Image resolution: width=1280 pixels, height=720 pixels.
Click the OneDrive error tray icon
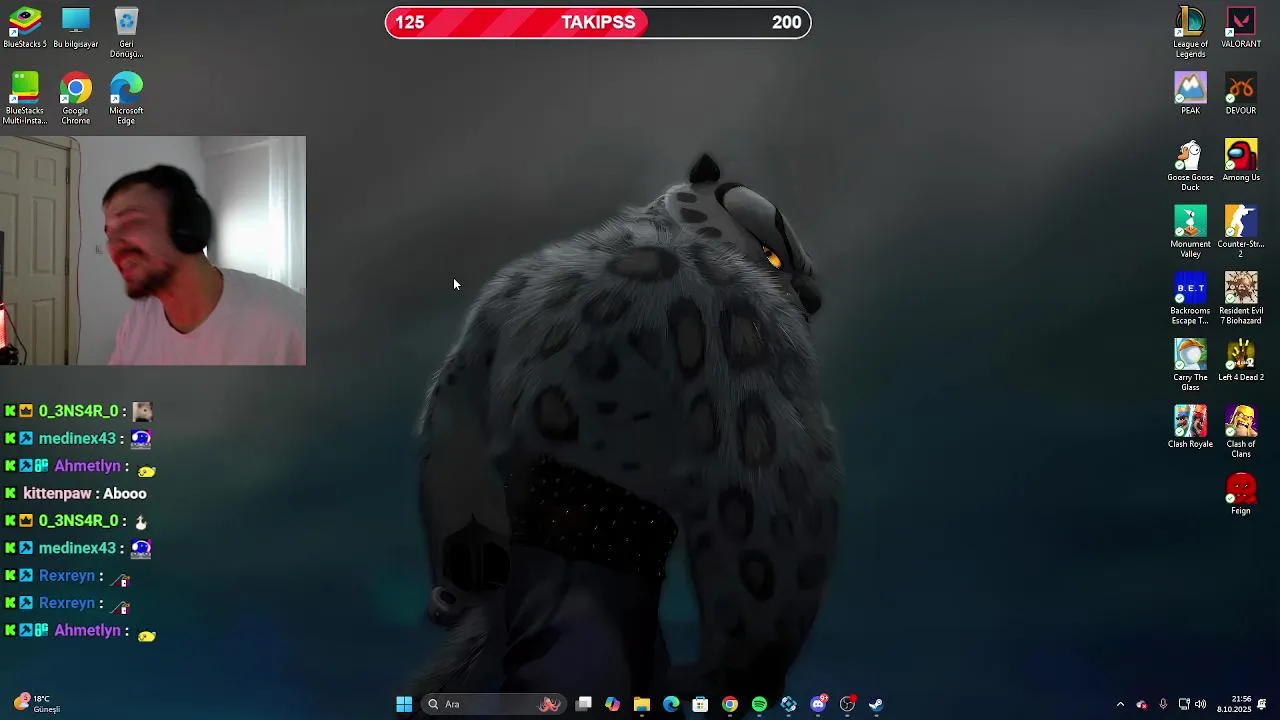[1142, 704]
